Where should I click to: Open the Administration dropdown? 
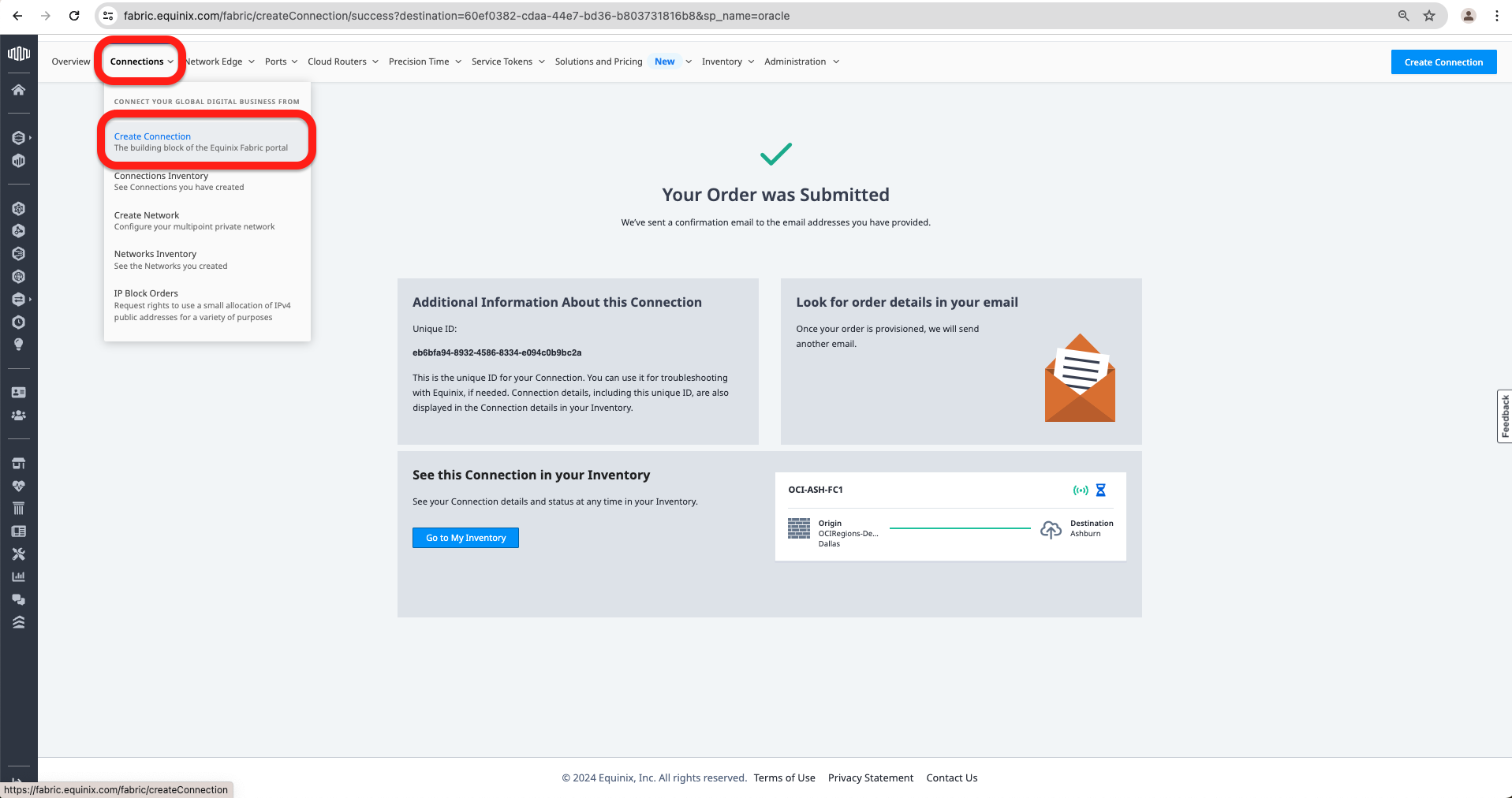click(801, 62)
